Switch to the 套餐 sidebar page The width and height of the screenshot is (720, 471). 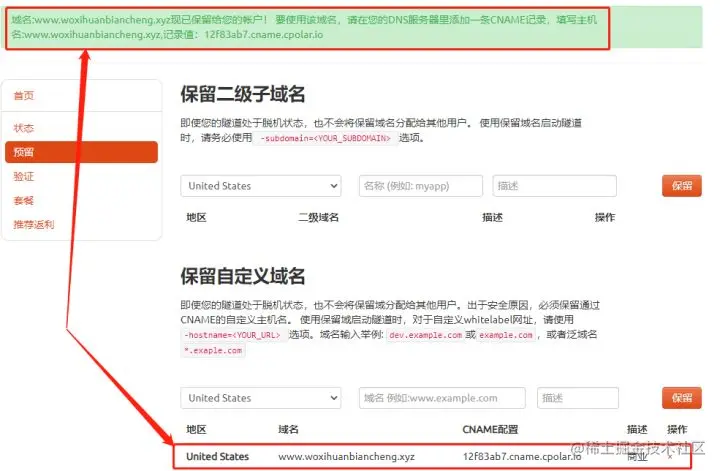click(x=24, y=200)
